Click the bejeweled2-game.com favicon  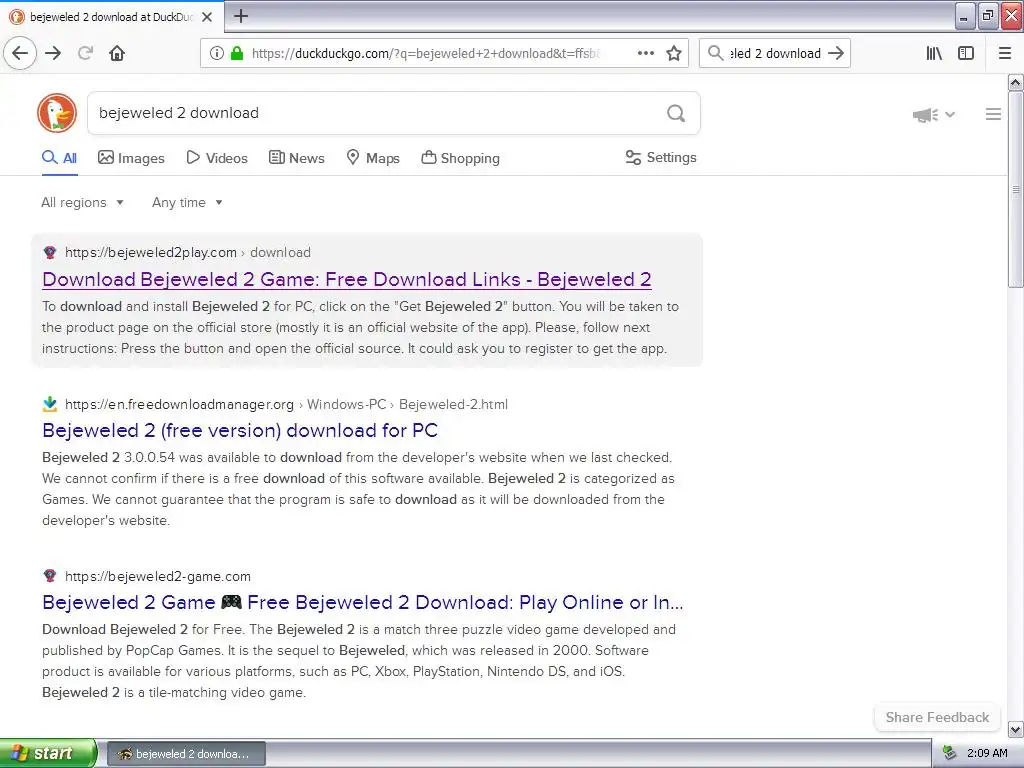(50, 575)
